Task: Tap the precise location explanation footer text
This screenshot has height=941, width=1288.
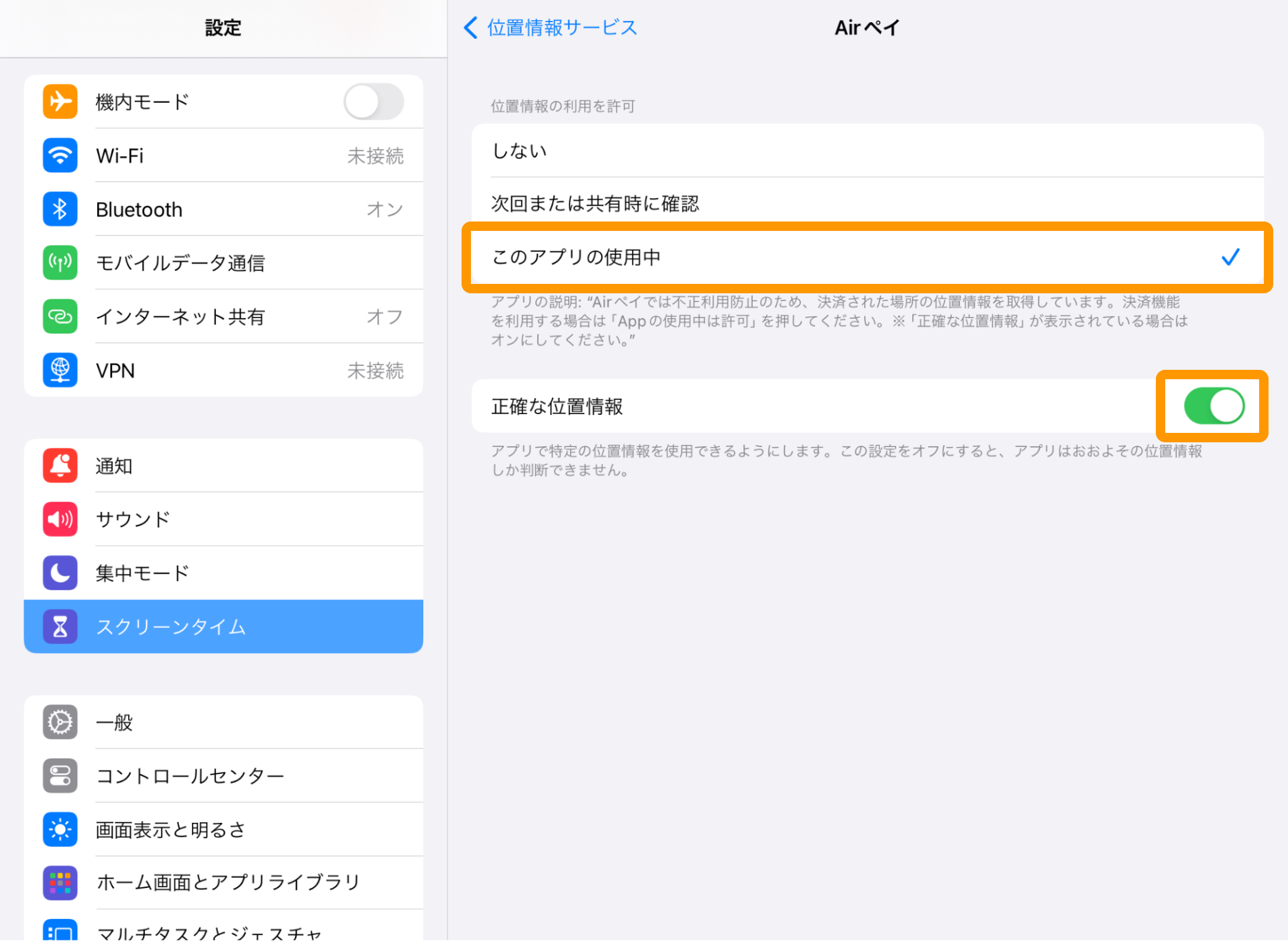Action: [x=847, y=460]
